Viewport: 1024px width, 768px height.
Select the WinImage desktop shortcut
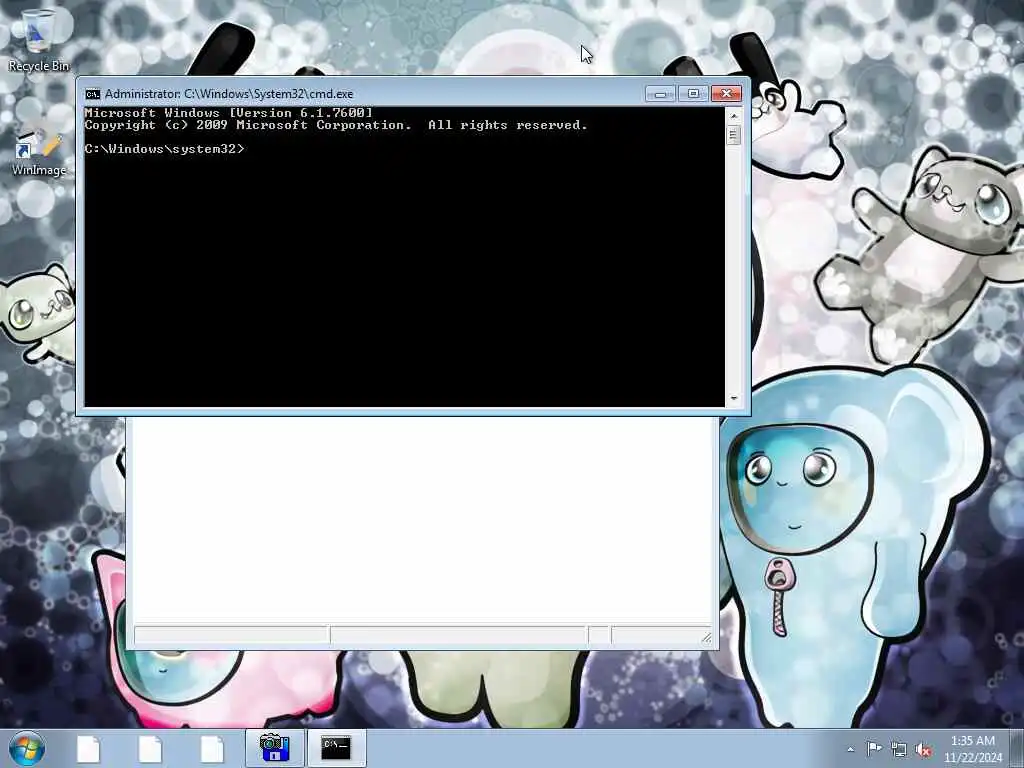38,153
